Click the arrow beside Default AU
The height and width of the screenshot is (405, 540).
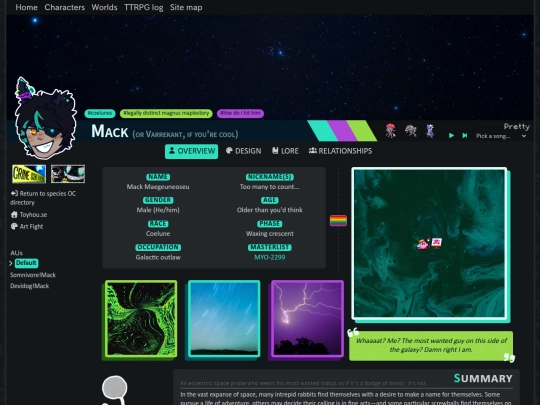(11, 263)
